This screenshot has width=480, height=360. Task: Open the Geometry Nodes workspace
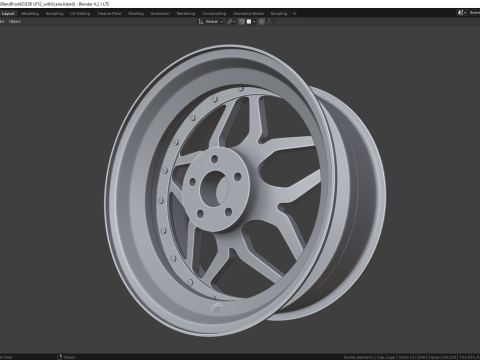tap(248, 14)
